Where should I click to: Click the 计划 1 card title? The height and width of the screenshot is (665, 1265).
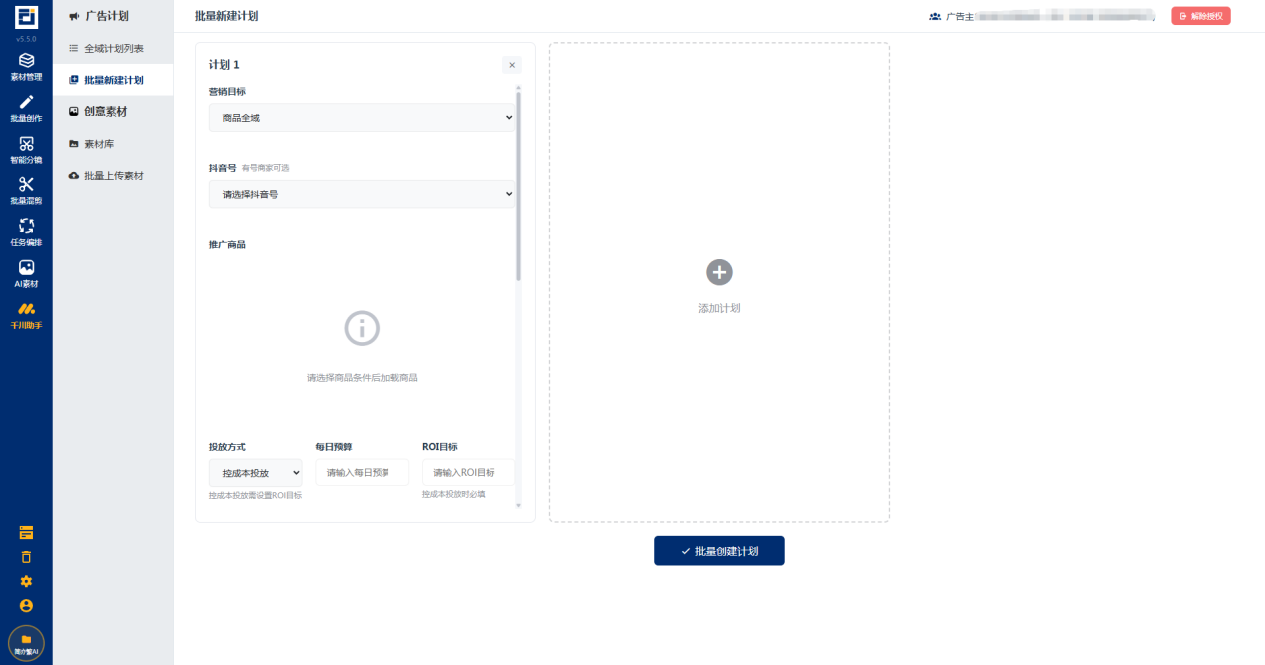(224, 65)
